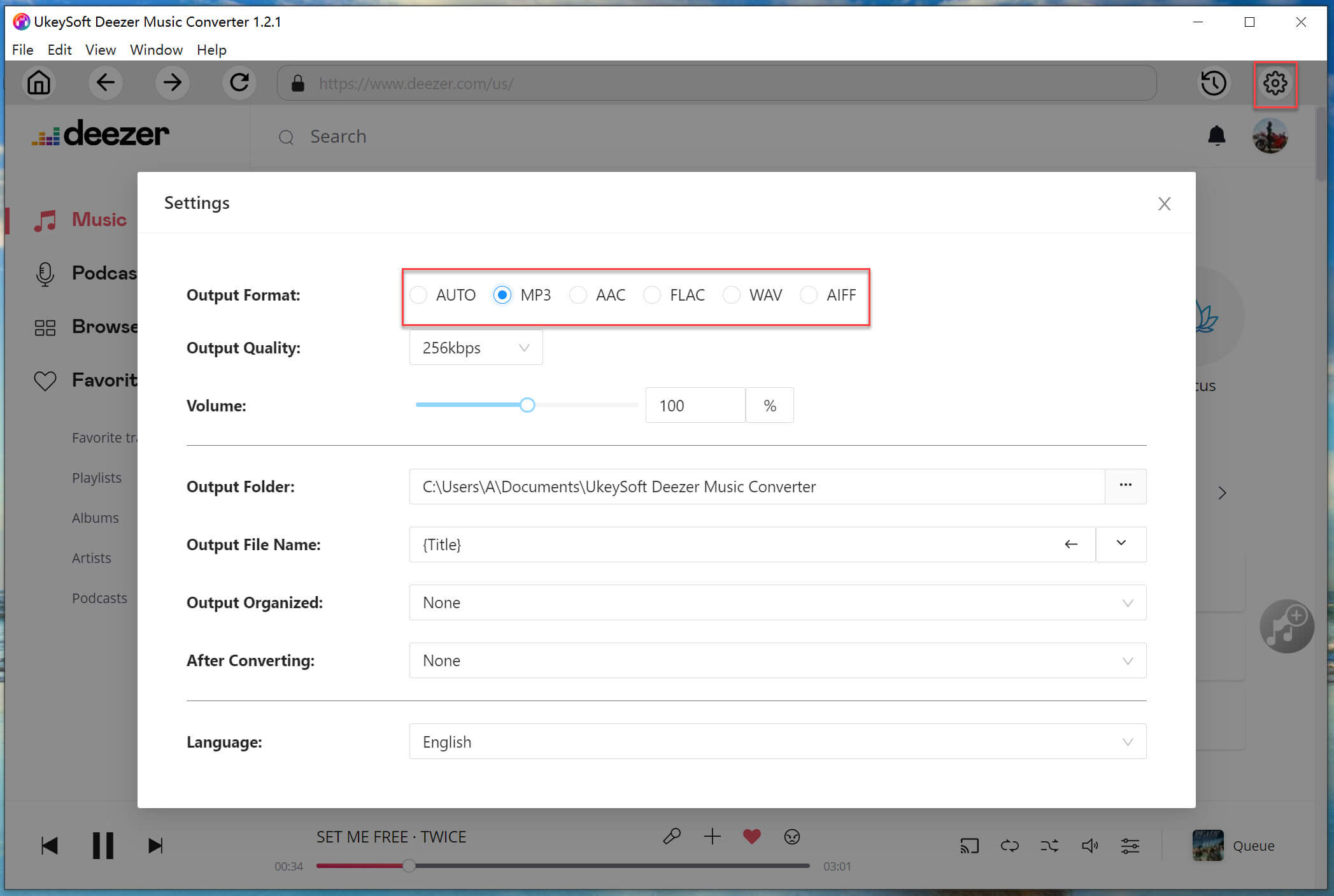Choose WAV as output format
1334x896 pixels.
(732, 295)
